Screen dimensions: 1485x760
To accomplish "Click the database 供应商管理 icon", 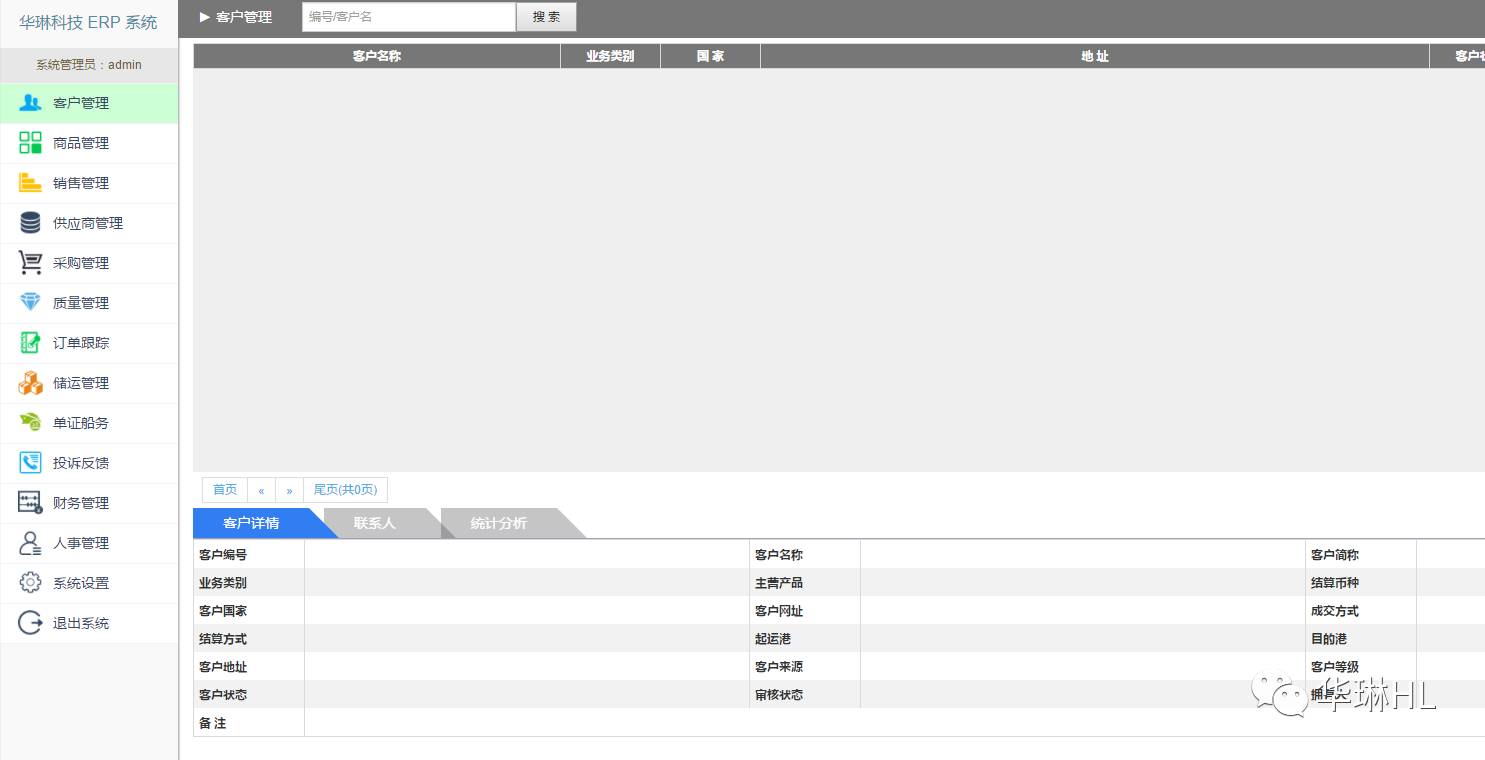I will pos(30,223).
